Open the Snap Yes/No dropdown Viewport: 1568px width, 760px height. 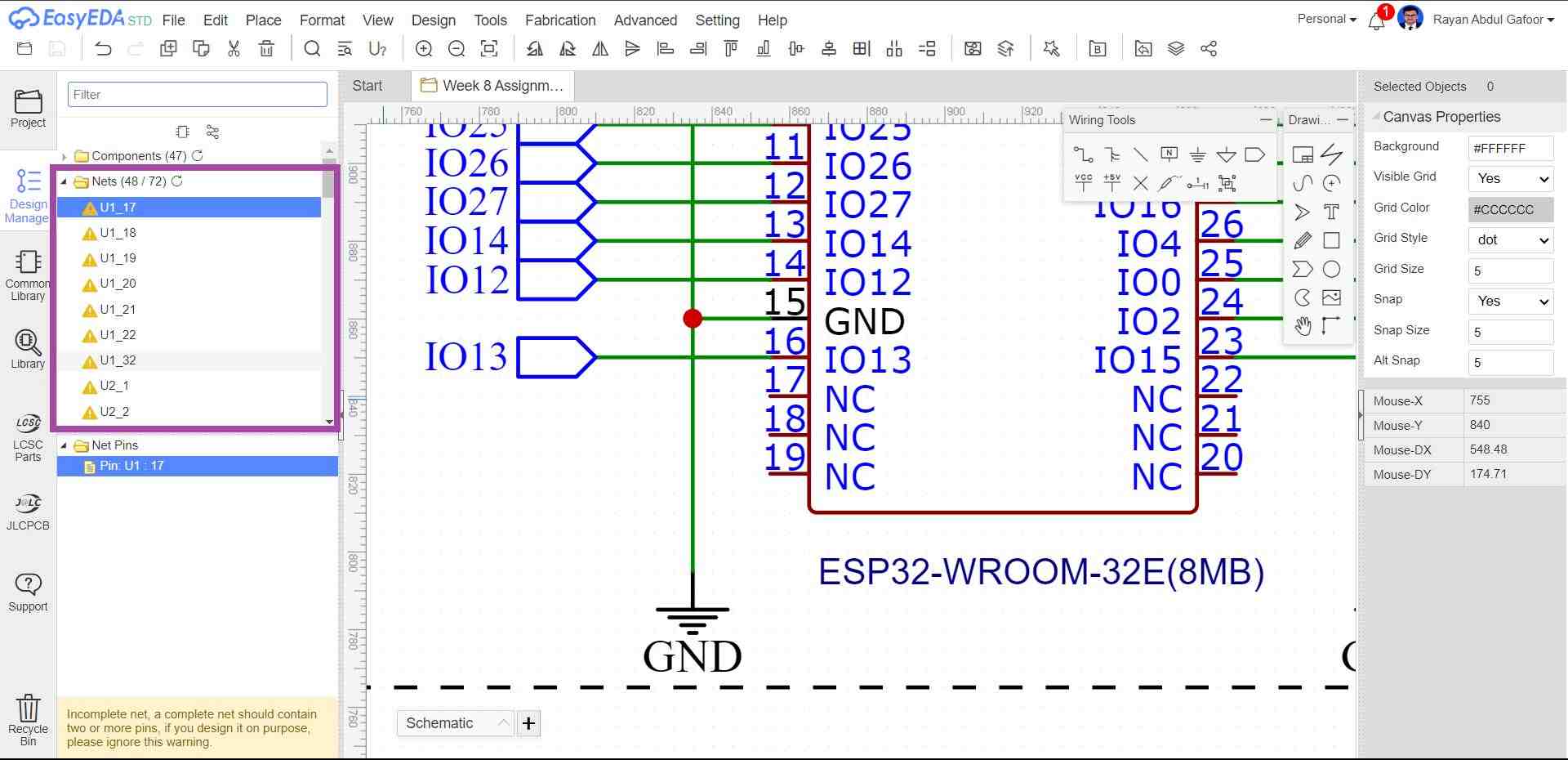(x=1511, y=301)
